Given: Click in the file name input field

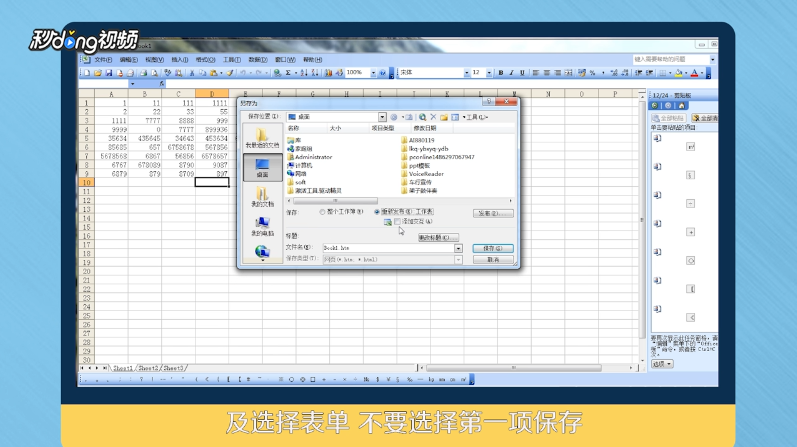Looking at the screenshot, I should coord(388,248).
